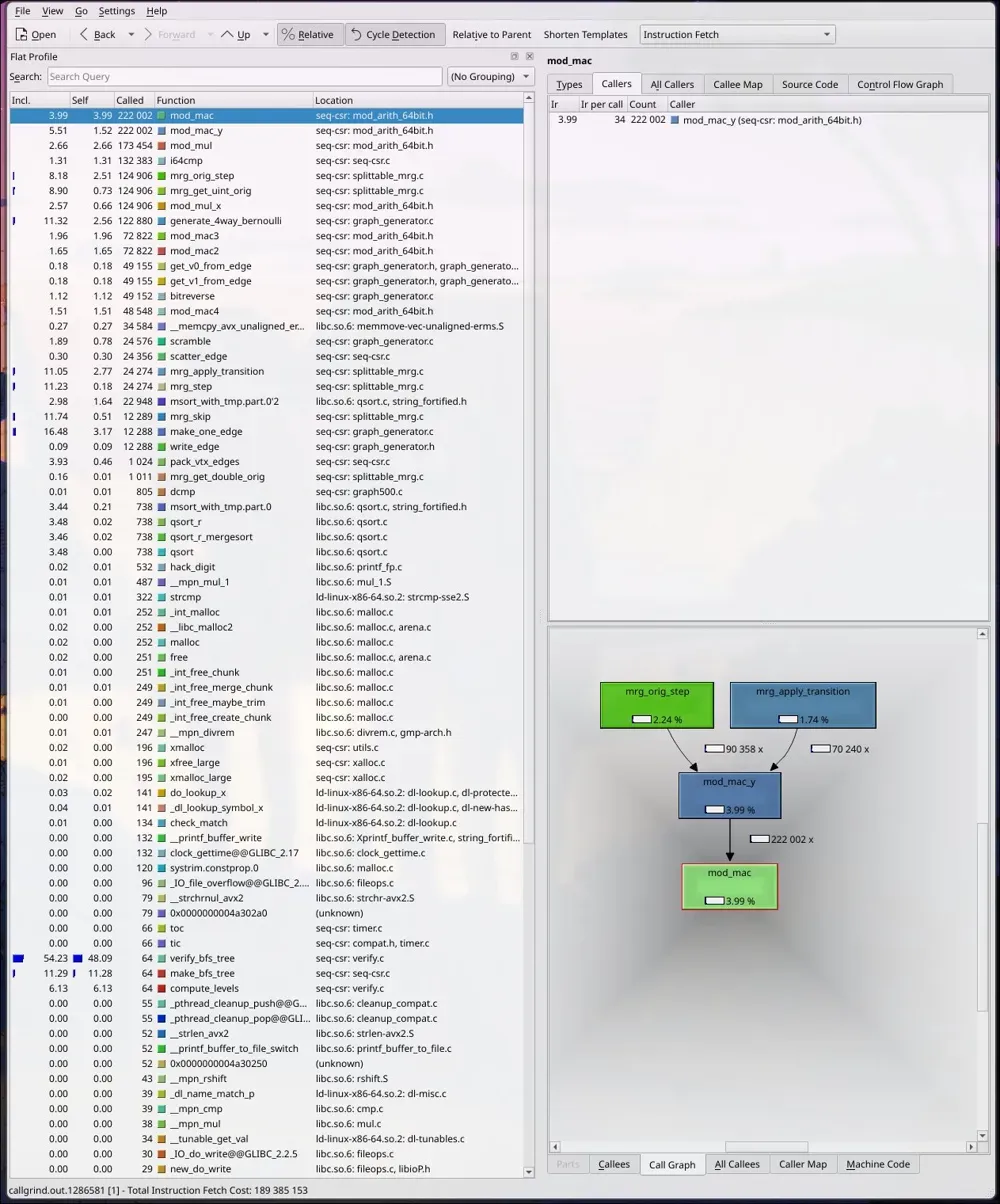This screenshot has height=1204, width=1000.
Task: Click the Cycle Detection loop icon
Action: (355, 34)
